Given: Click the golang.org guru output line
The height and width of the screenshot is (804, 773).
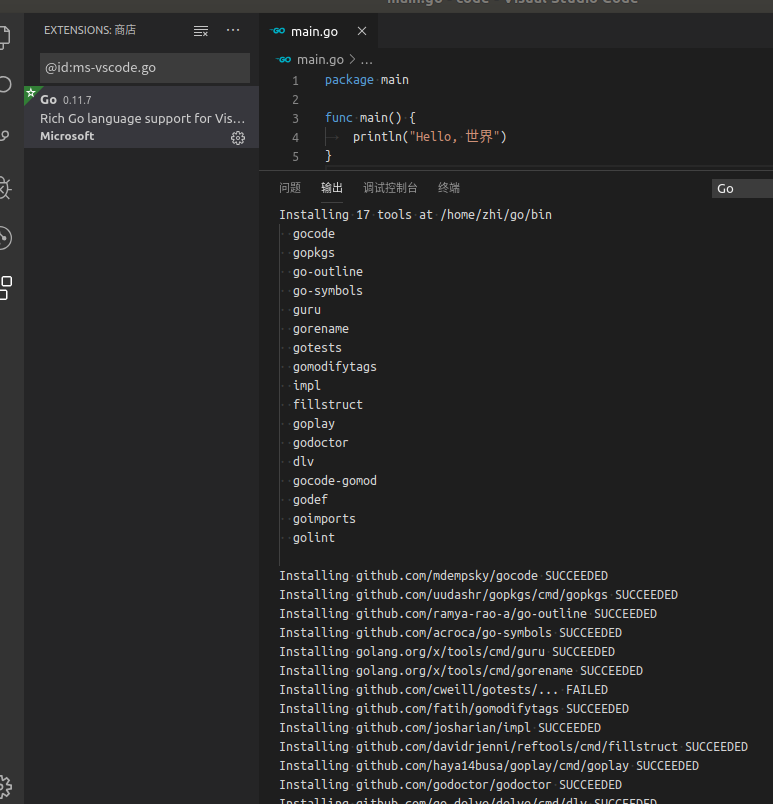Looking at the screenshot, I should (447, 652).
